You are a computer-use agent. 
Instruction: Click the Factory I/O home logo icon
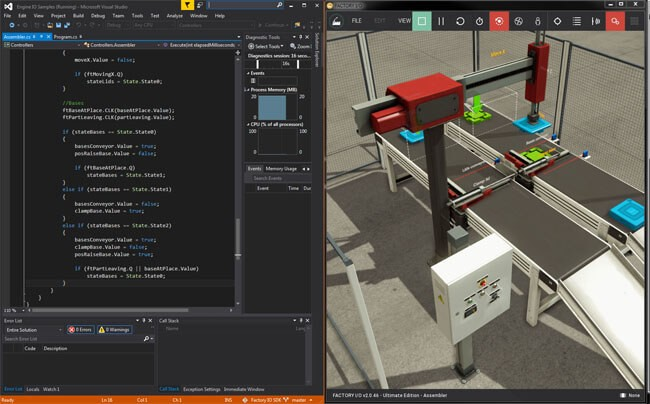336,20
